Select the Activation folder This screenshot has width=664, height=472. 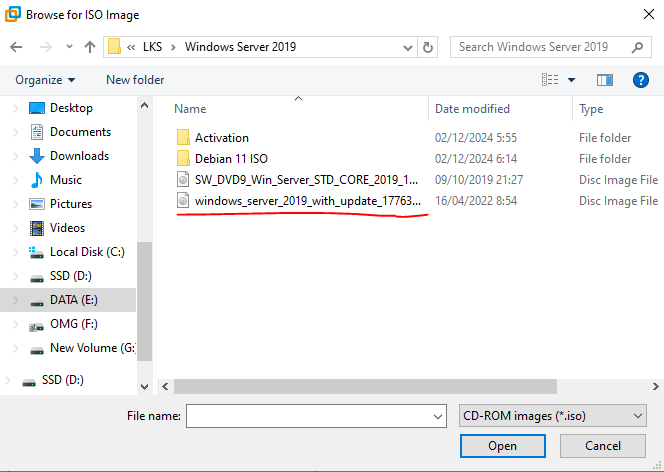tap(221, 138)
